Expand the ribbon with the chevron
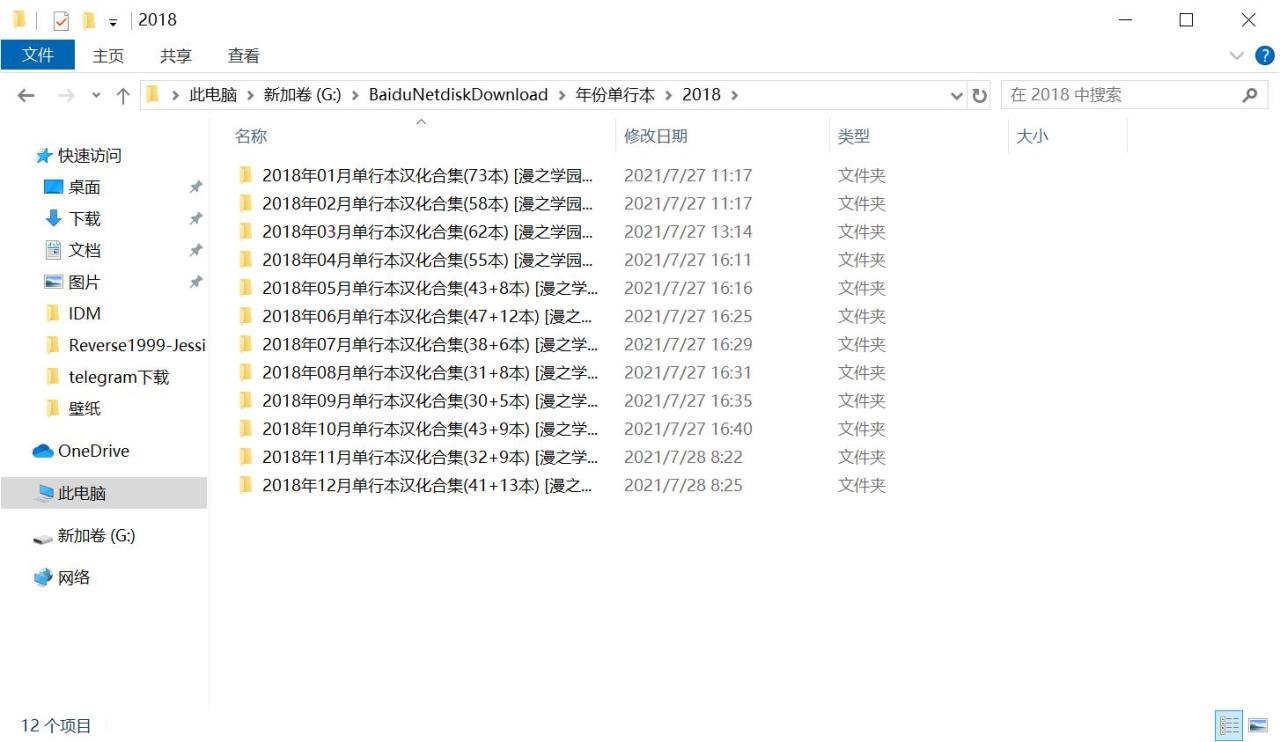 coord(1237,56)
